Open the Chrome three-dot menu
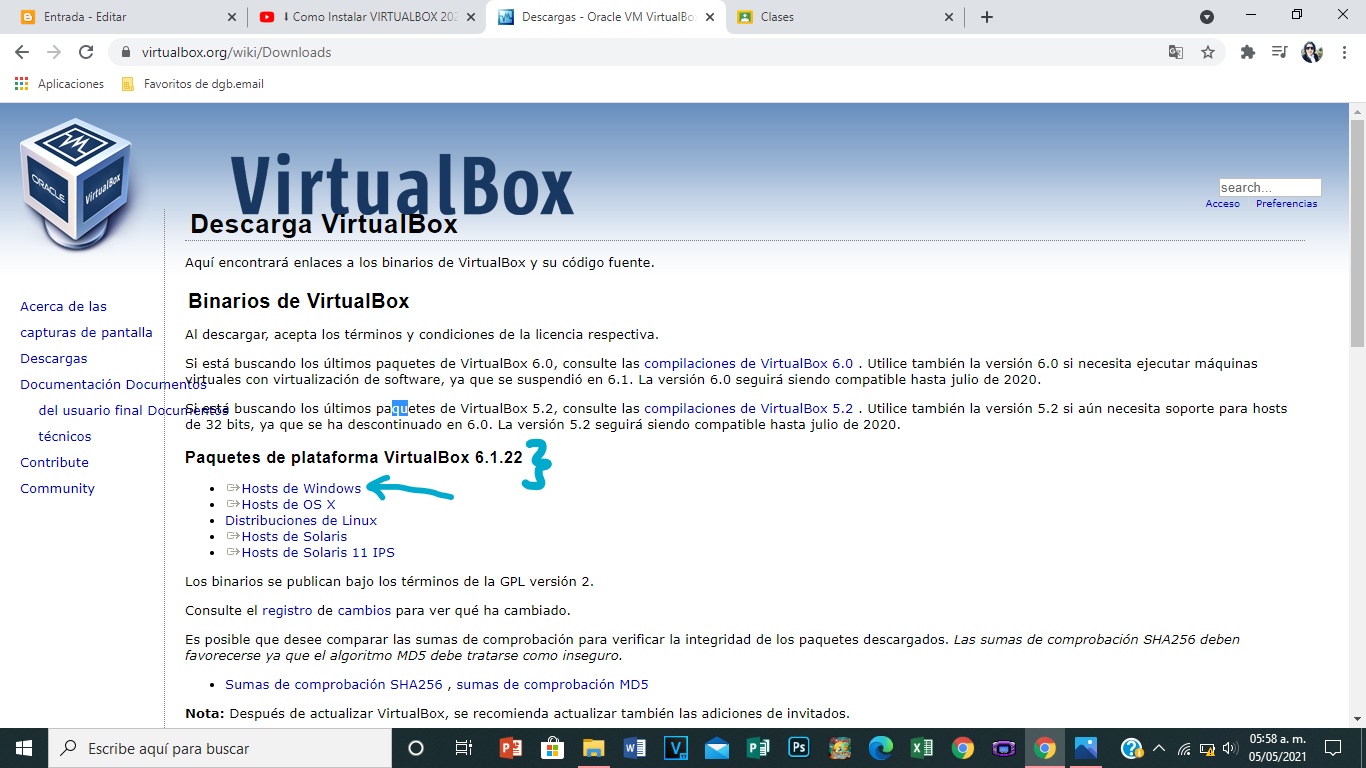 [1343, 51]
